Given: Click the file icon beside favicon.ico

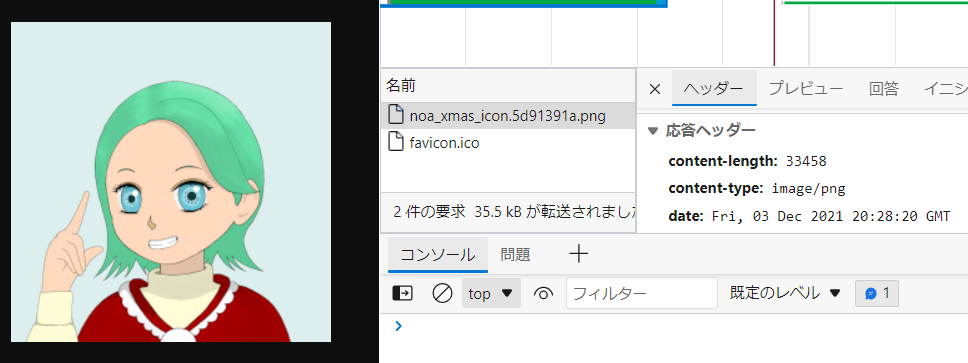Looking at the screenshot, I should [x=395, y=141].
